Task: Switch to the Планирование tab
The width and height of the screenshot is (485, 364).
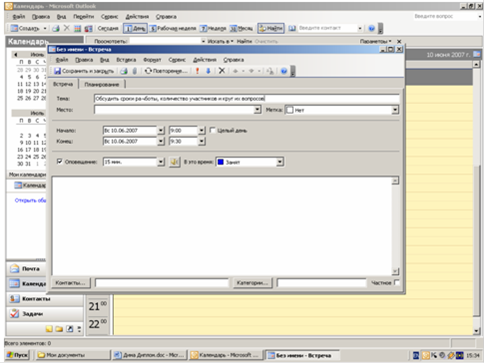Action: tap(102, 85)
